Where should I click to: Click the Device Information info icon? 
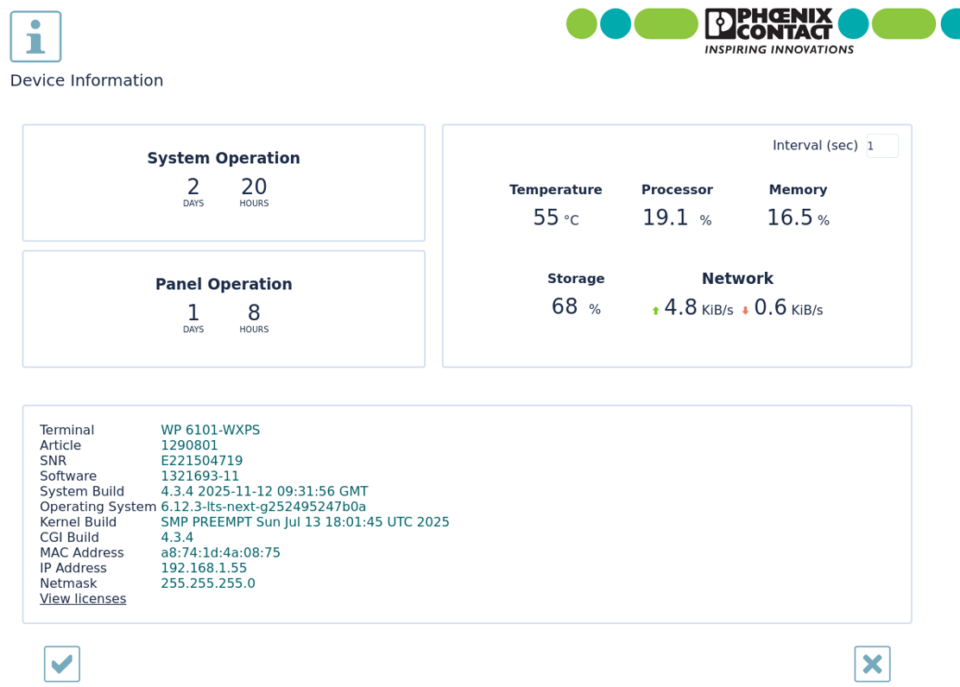[36, 37]
